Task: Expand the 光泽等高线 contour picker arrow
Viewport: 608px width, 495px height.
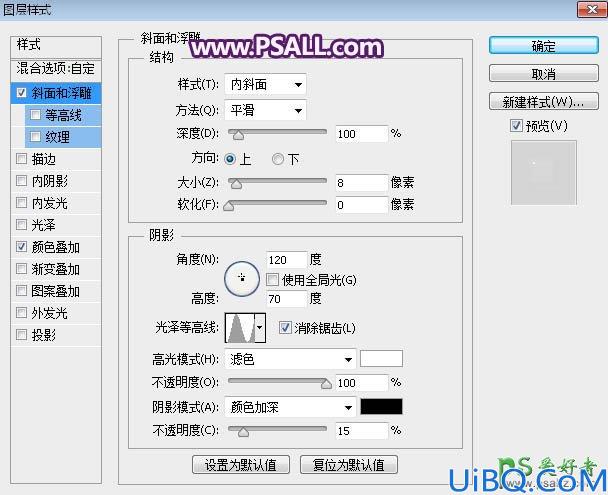Action: (260, 328)
